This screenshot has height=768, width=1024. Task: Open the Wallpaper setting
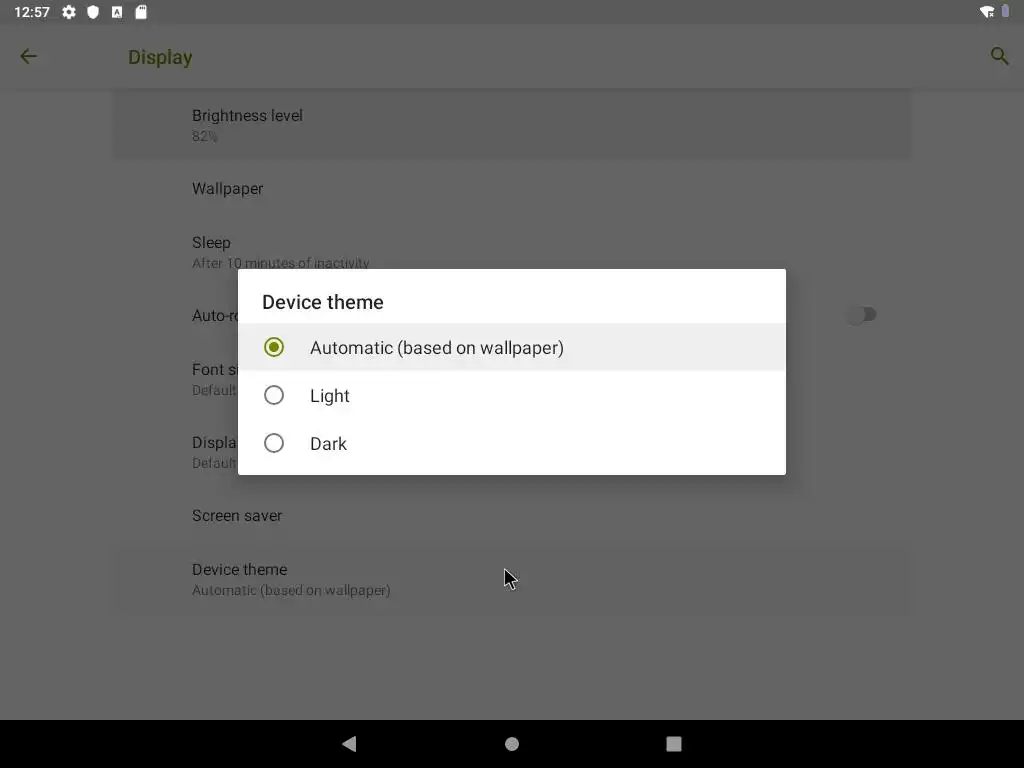tap(512, 189)
